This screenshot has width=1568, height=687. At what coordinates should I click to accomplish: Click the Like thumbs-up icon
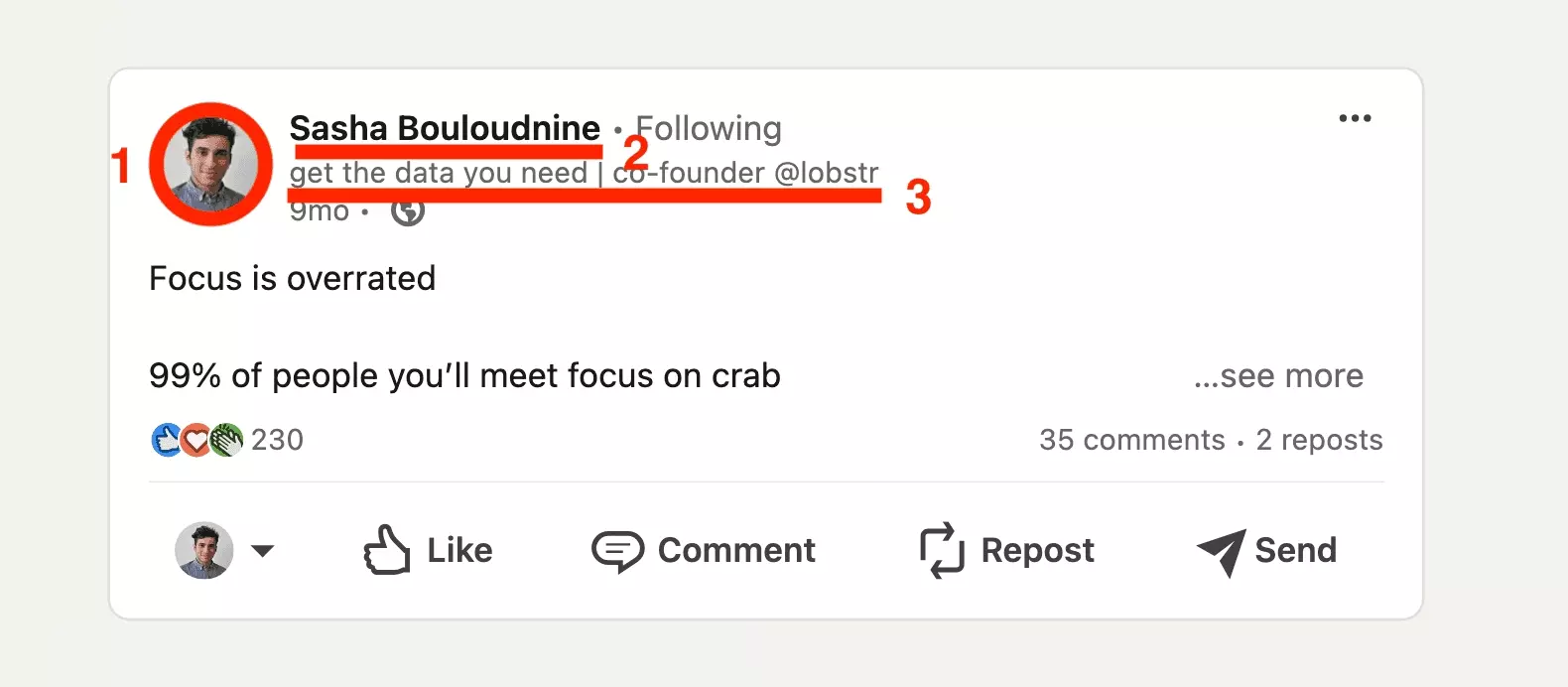point(388,549)
